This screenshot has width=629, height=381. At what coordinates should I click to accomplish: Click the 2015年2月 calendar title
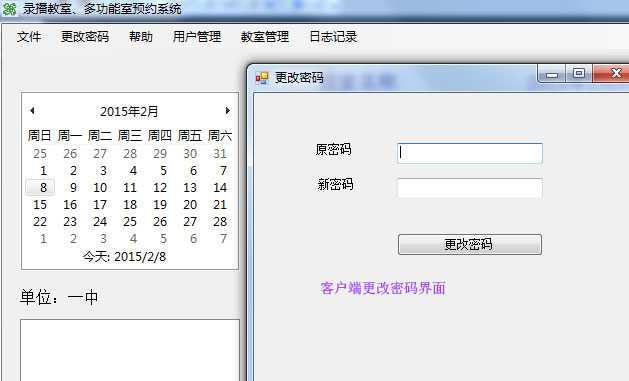[x=129, y=111]
